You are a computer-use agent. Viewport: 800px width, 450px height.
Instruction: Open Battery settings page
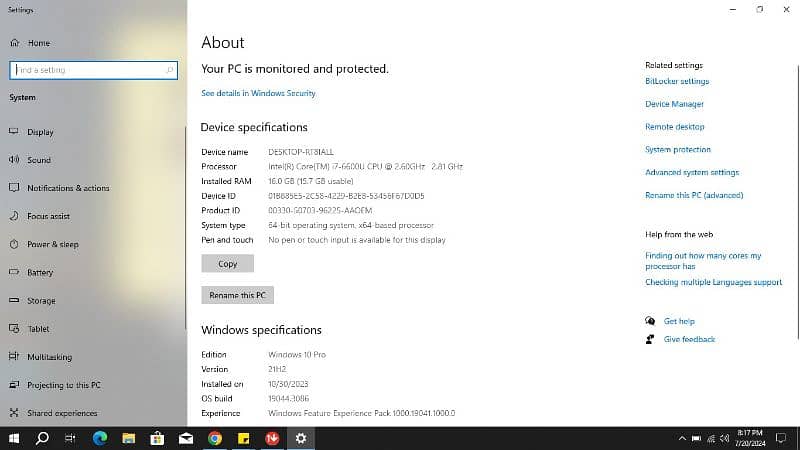[x=40, y=272]
